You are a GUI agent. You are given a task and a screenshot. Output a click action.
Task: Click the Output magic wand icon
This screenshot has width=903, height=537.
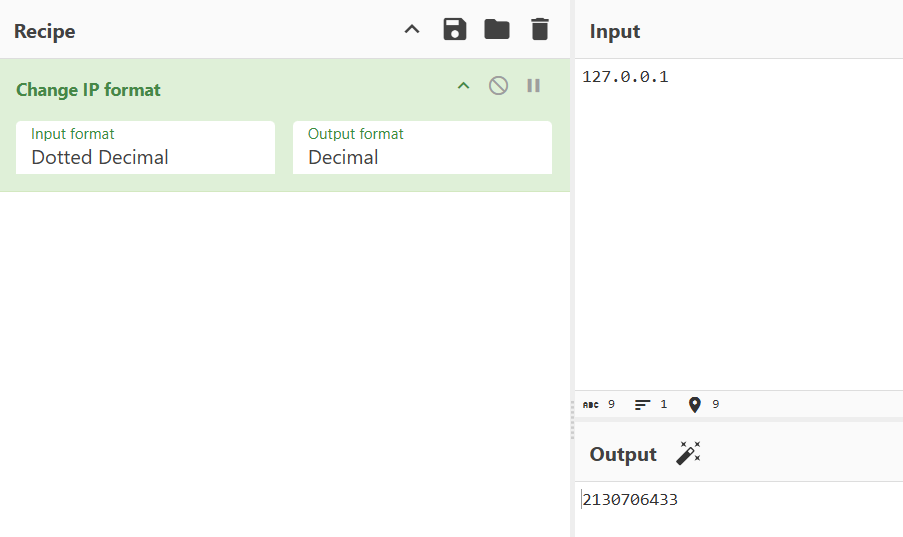click(688, 453)
